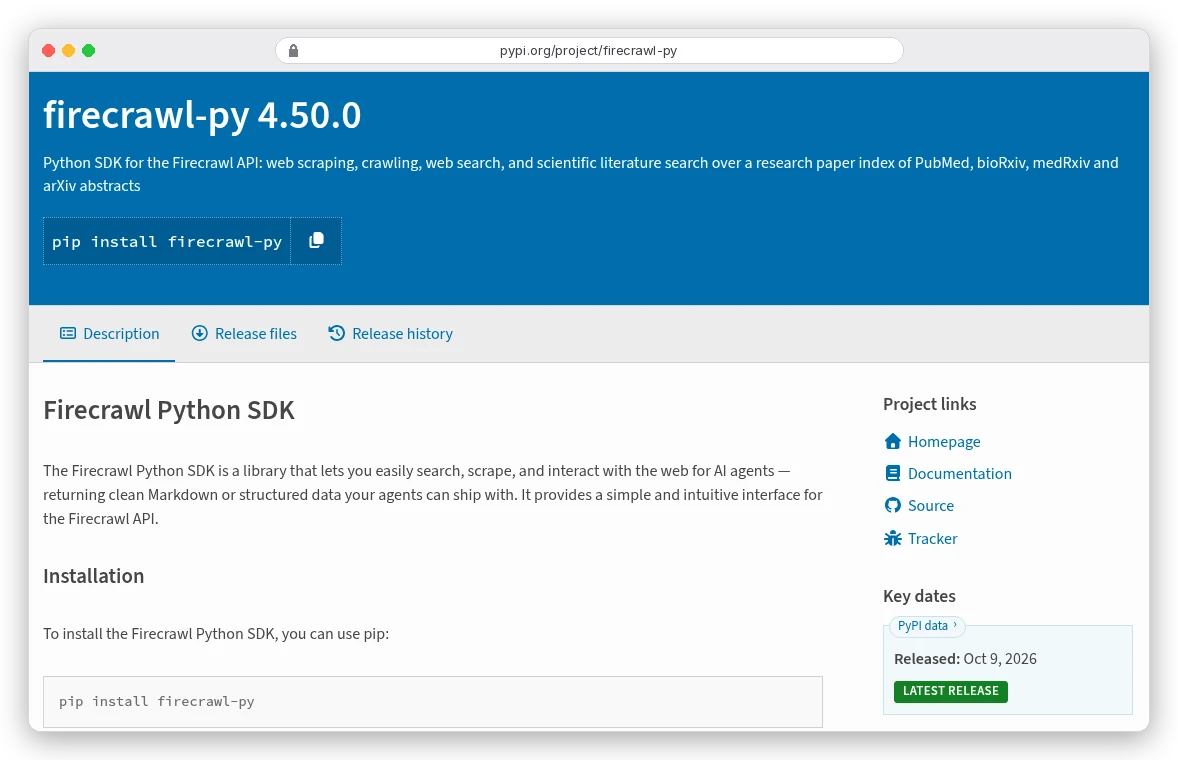Click 'To install the Firecrawl Python SDK' sentence
Image resolution: width=1178 pixels, height=760 pixels.
click(x=216, y=634)
